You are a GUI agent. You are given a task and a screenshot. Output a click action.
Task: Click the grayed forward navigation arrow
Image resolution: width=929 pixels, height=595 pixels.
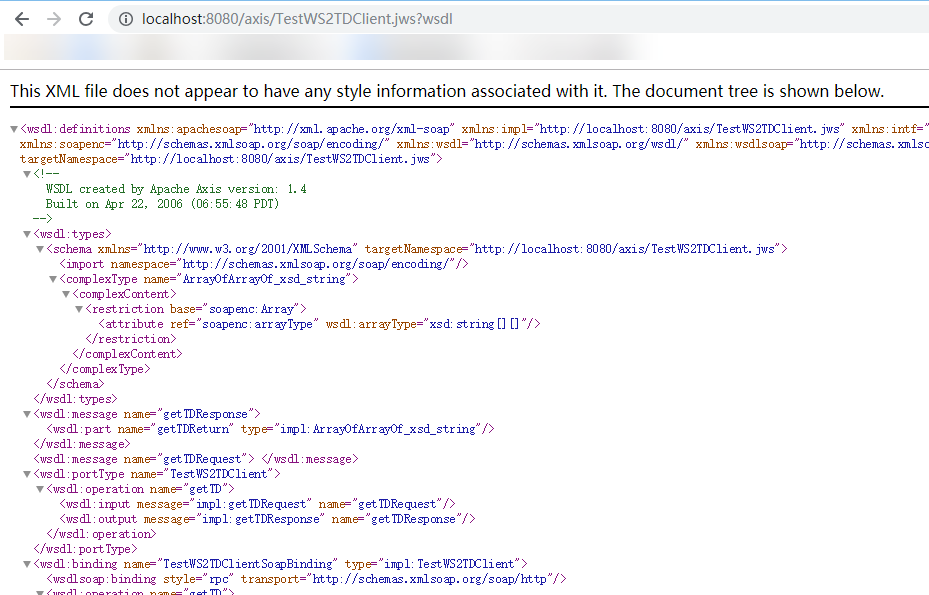click(56, 18)
